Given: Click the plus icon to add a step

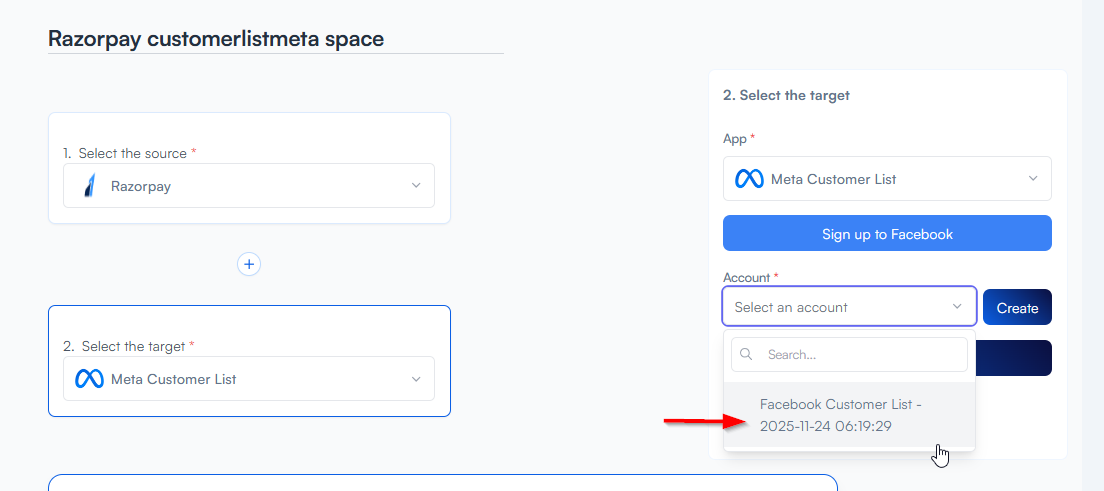Looking at the screenshot, I should [249, 264].
